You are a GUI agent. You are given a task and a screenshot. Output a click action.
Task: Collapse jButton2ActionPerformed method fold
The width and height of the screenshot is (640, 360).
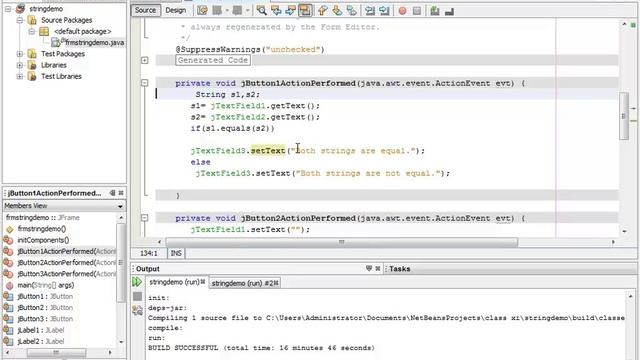144,218
